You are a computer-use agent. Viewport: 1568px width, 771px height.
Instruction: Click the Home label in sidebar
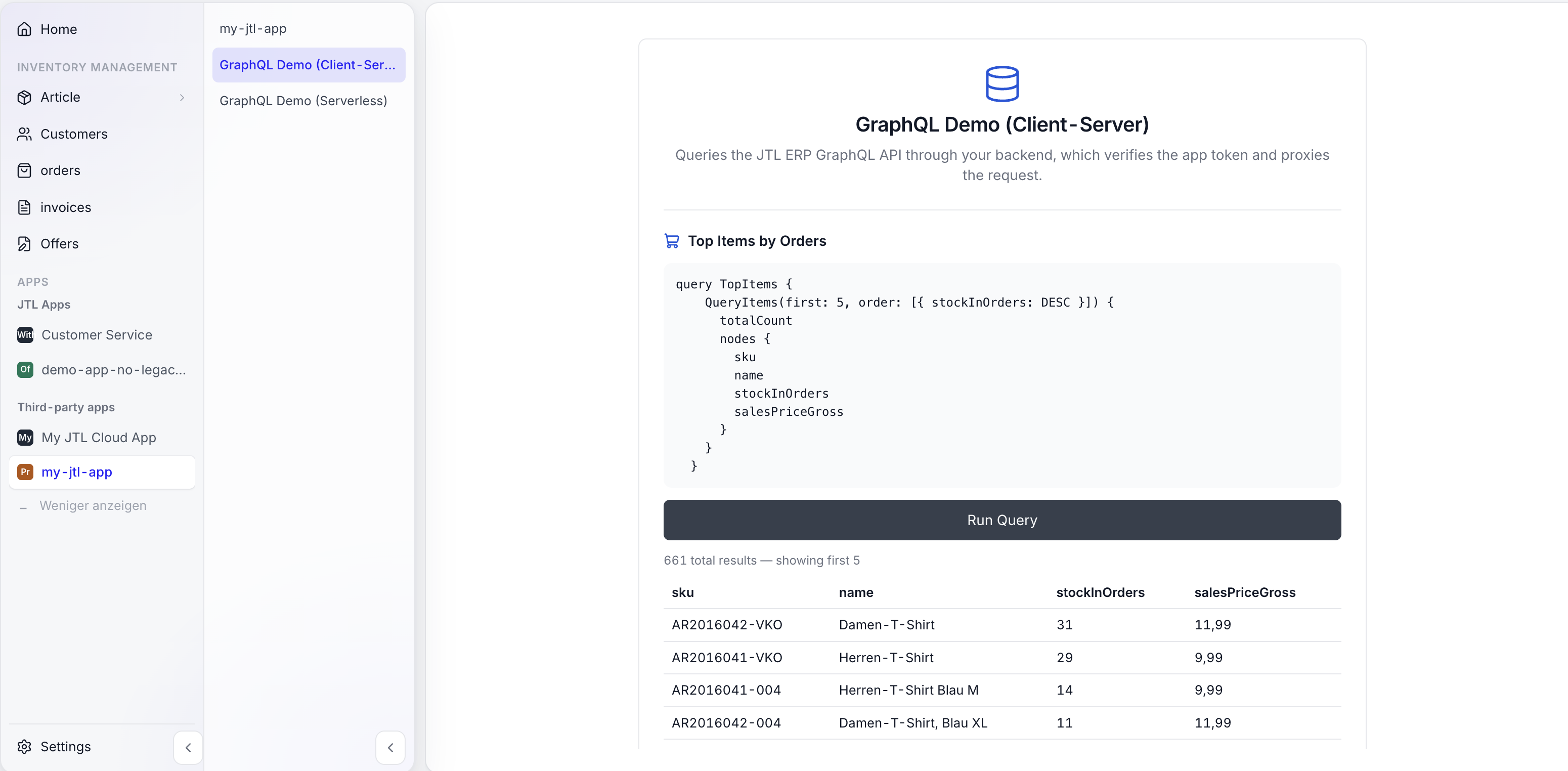[59, 29]
